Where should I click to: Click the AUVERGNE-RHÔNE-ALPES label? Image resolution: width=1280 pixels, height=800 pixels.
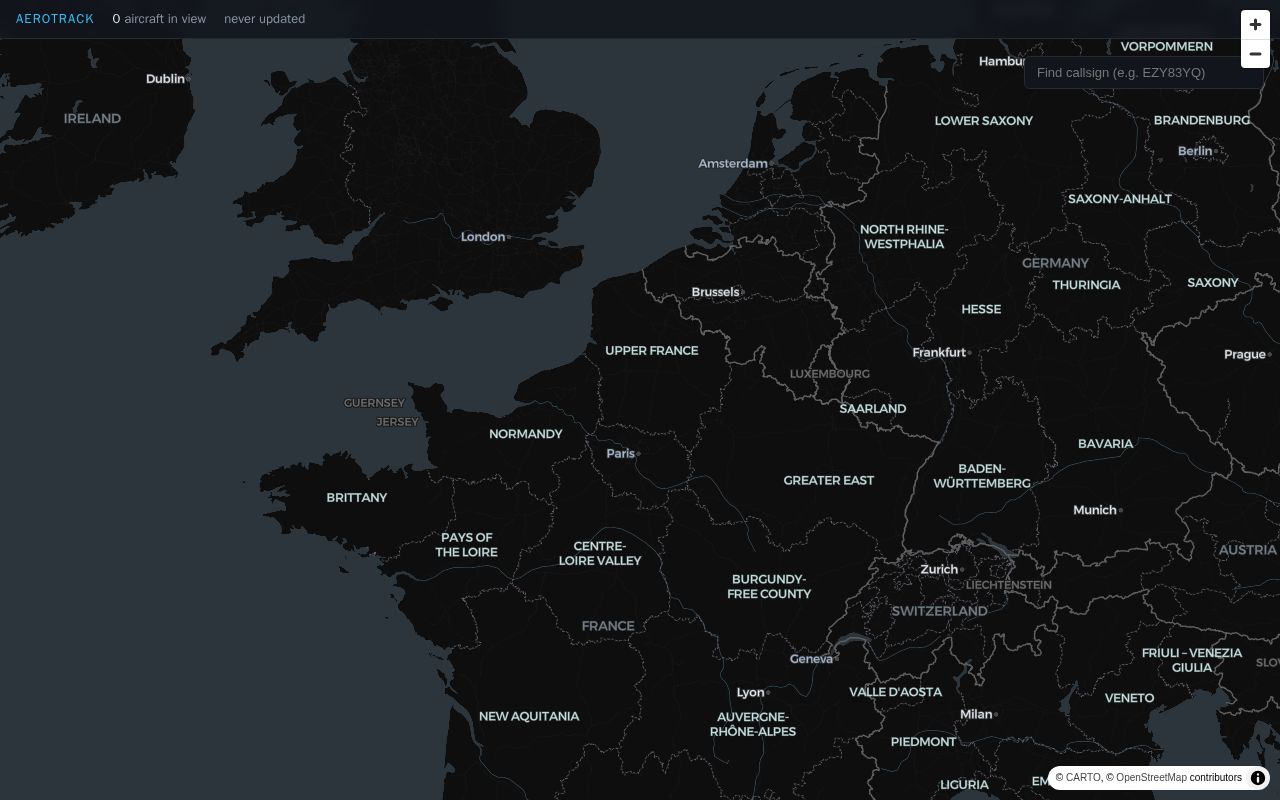pyautogui.click(x=753, y=724)
